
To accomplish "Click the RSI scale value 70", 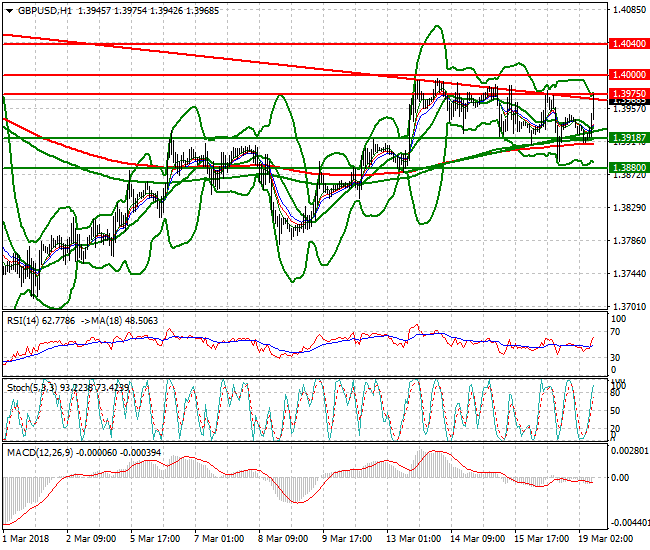I will coord(616,332).
